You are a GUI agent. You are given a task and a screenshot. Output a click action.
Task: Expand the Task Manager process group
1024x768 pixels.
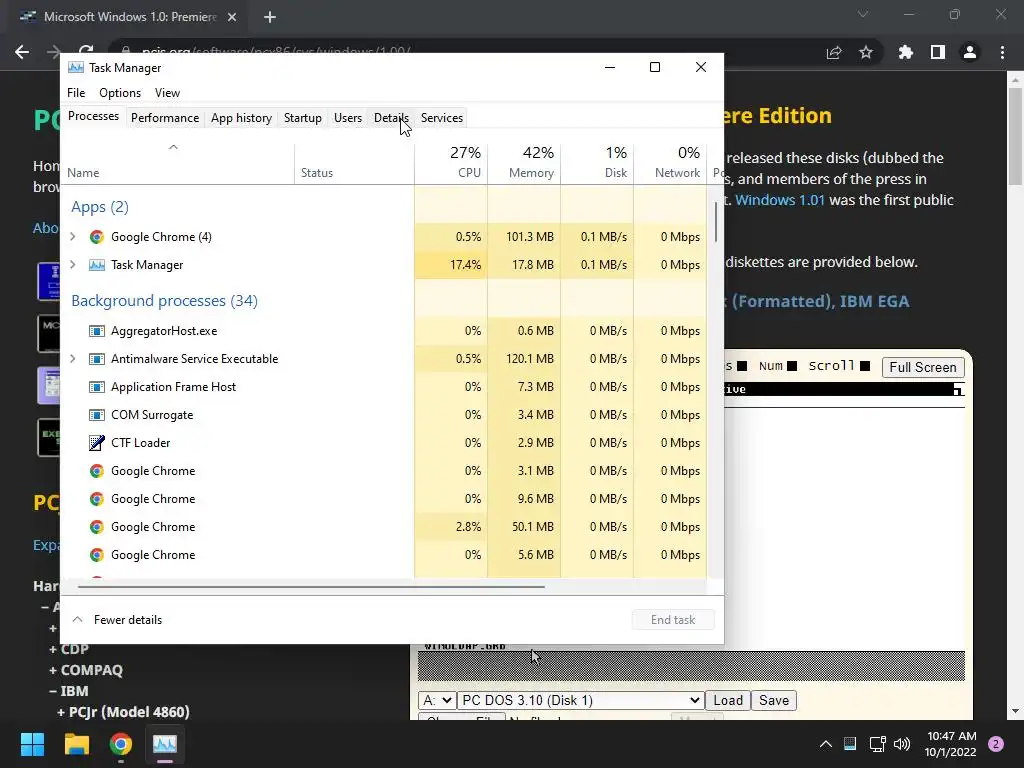coord(73,264)
